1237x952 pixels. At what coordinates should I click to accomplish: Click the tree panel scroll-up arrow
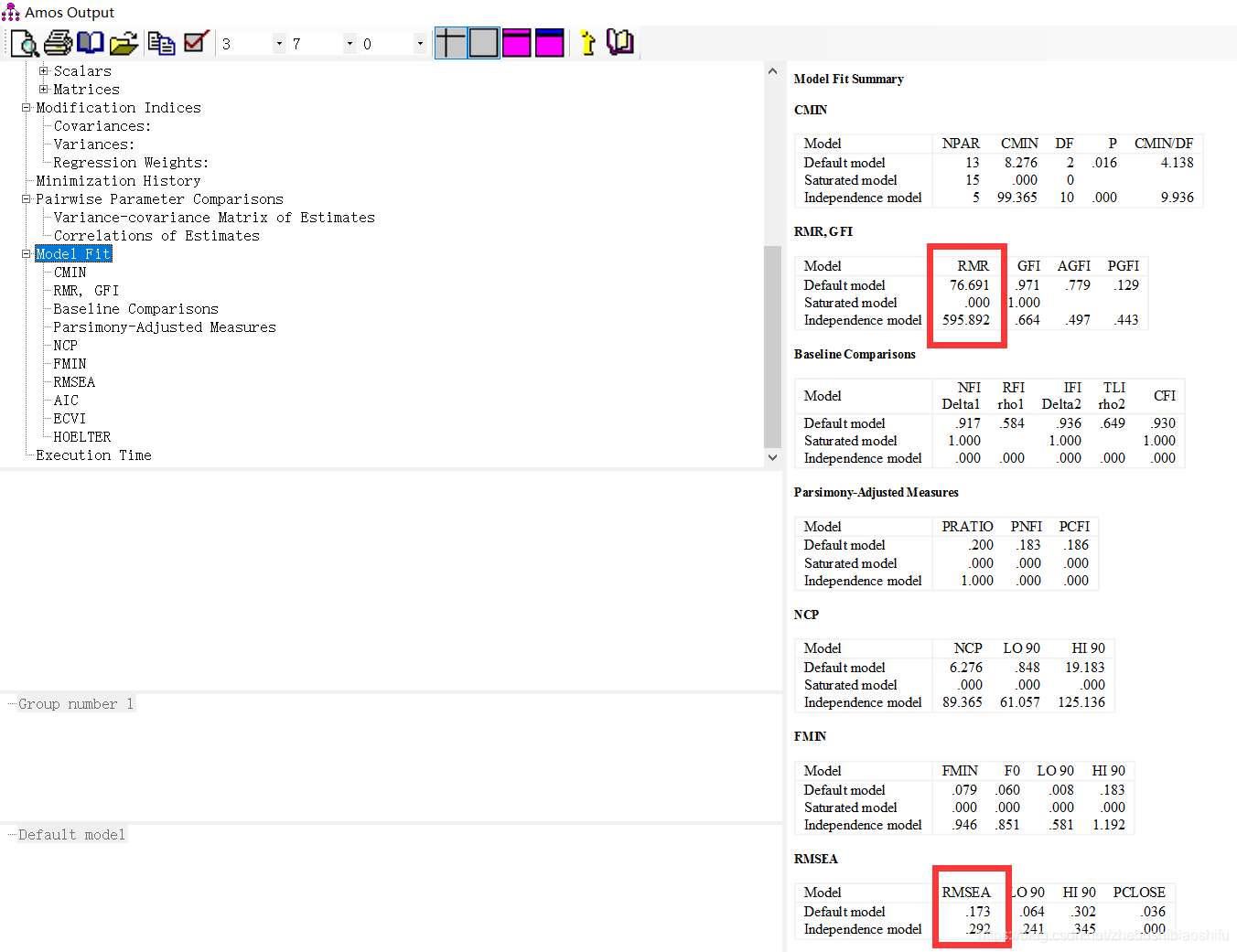pyautogui.click(x=772, y=71)
